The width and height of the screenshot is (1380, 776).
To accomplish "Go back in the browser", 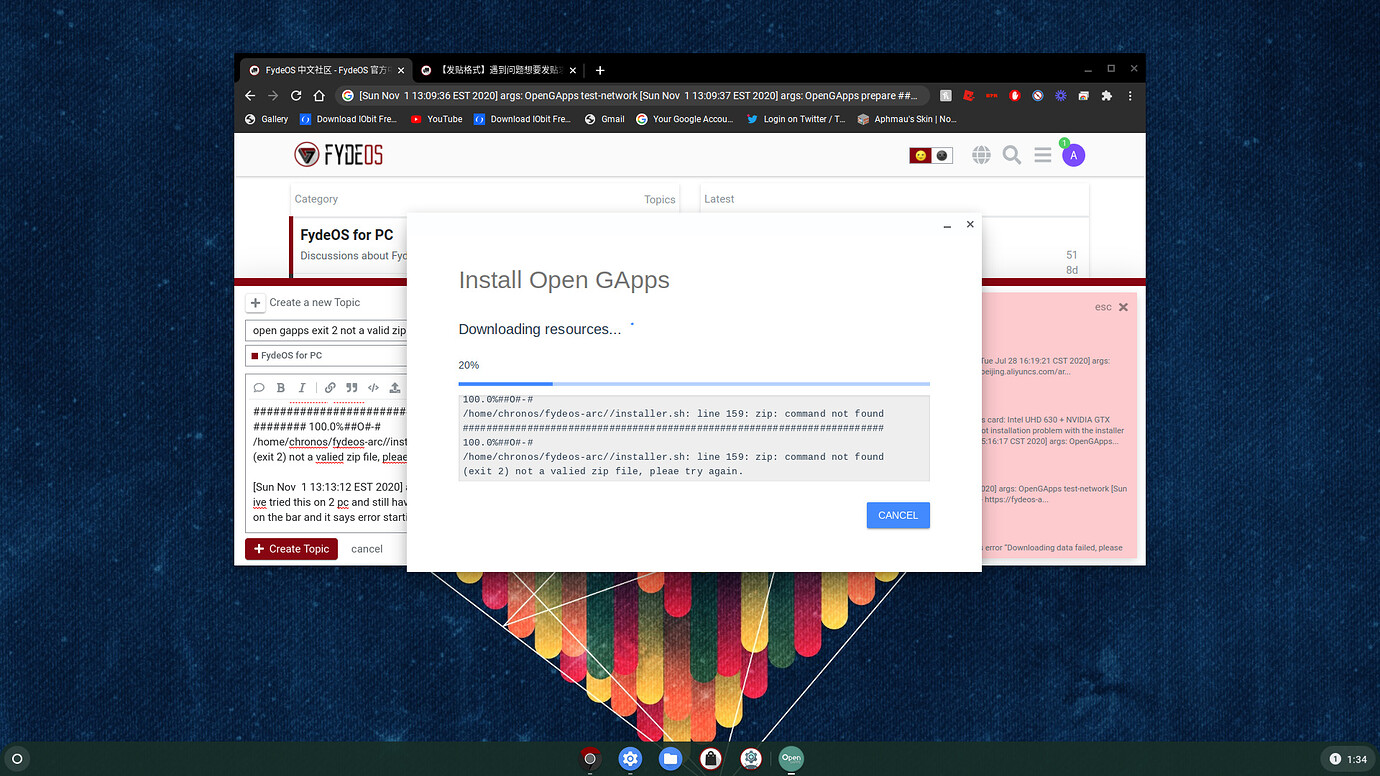I will 251,96.
